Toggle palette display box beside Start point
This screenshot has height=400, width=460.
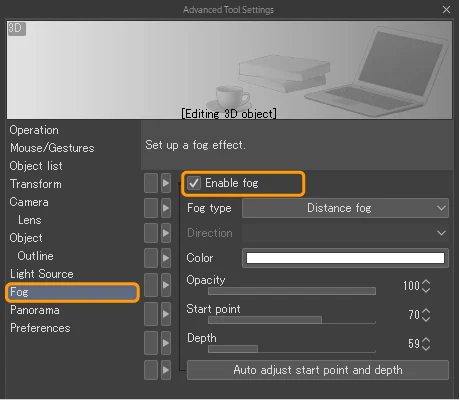[151, 314]
